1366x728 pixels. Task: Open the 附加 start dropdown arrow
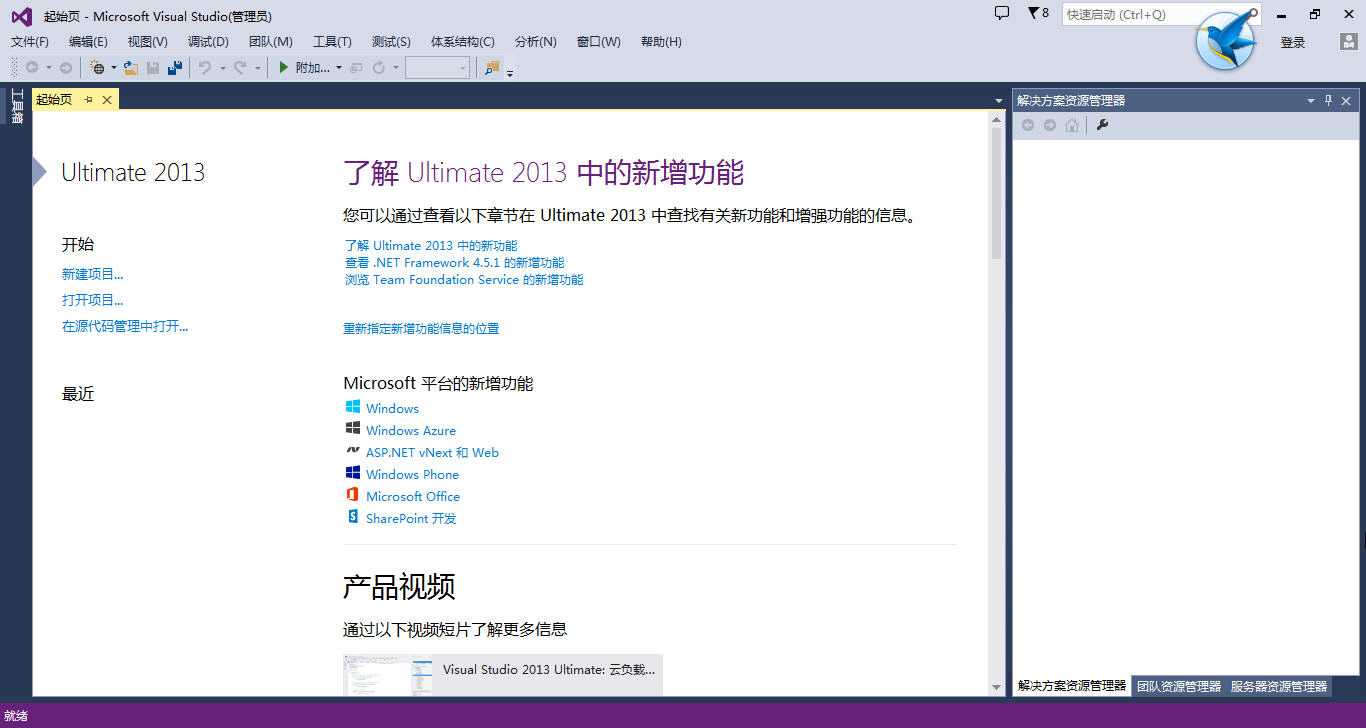[338, 68]
